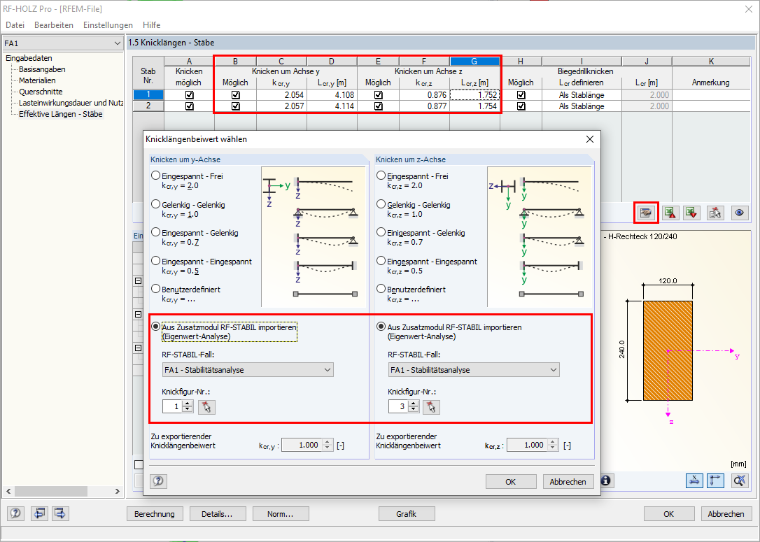Viewport: 760px width, 542px height.
Task: Pick buckling mode graphically for z-axis
Action: pos(431,407)
